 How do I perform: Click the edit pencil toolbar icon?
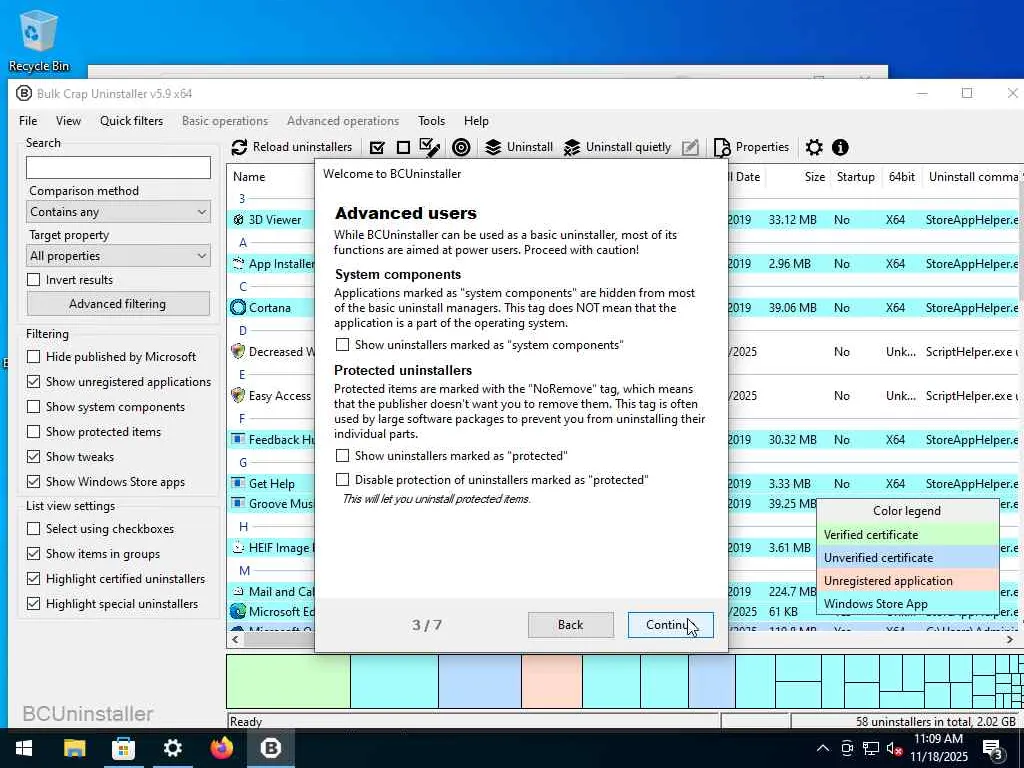690,148
